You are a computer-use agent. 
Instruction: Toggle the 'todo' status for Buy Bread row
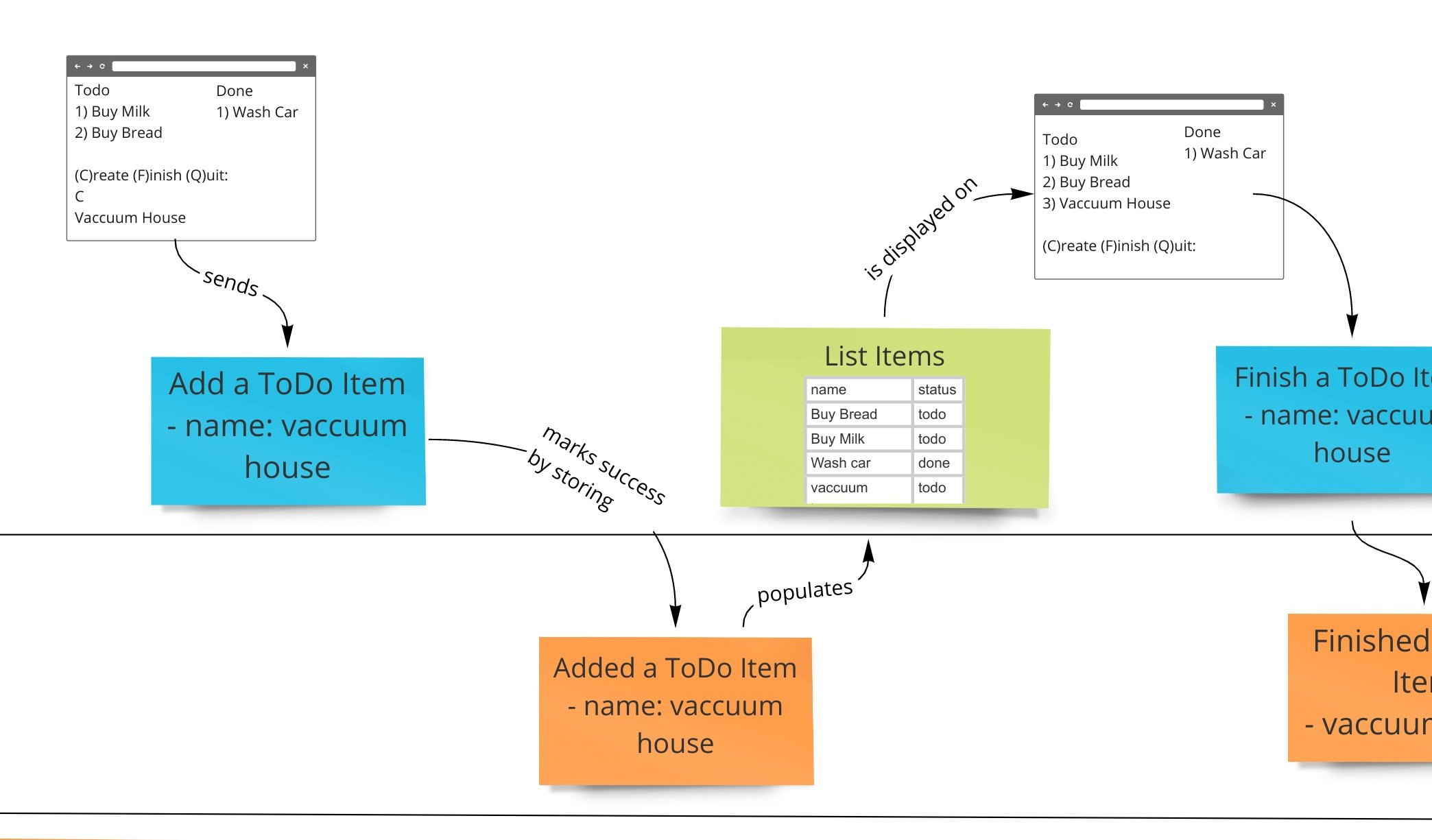(x=934, y=413)
